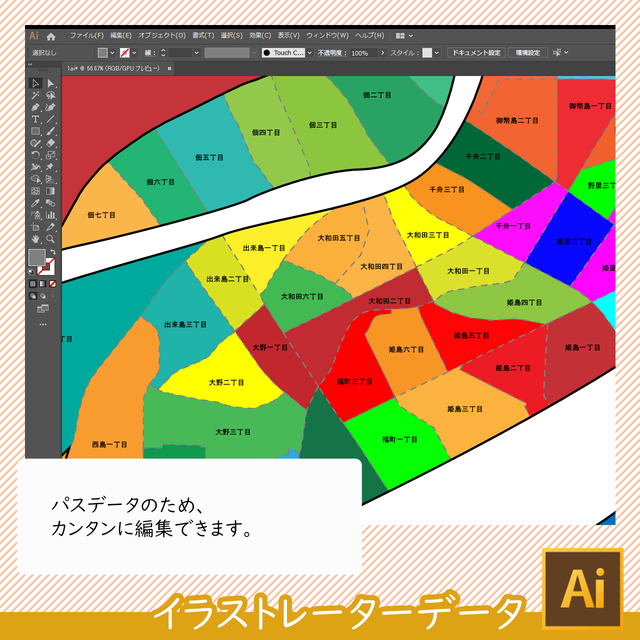Select the Shaper tool
Screen dimensions: 640x640
click(x=36, y=143)
